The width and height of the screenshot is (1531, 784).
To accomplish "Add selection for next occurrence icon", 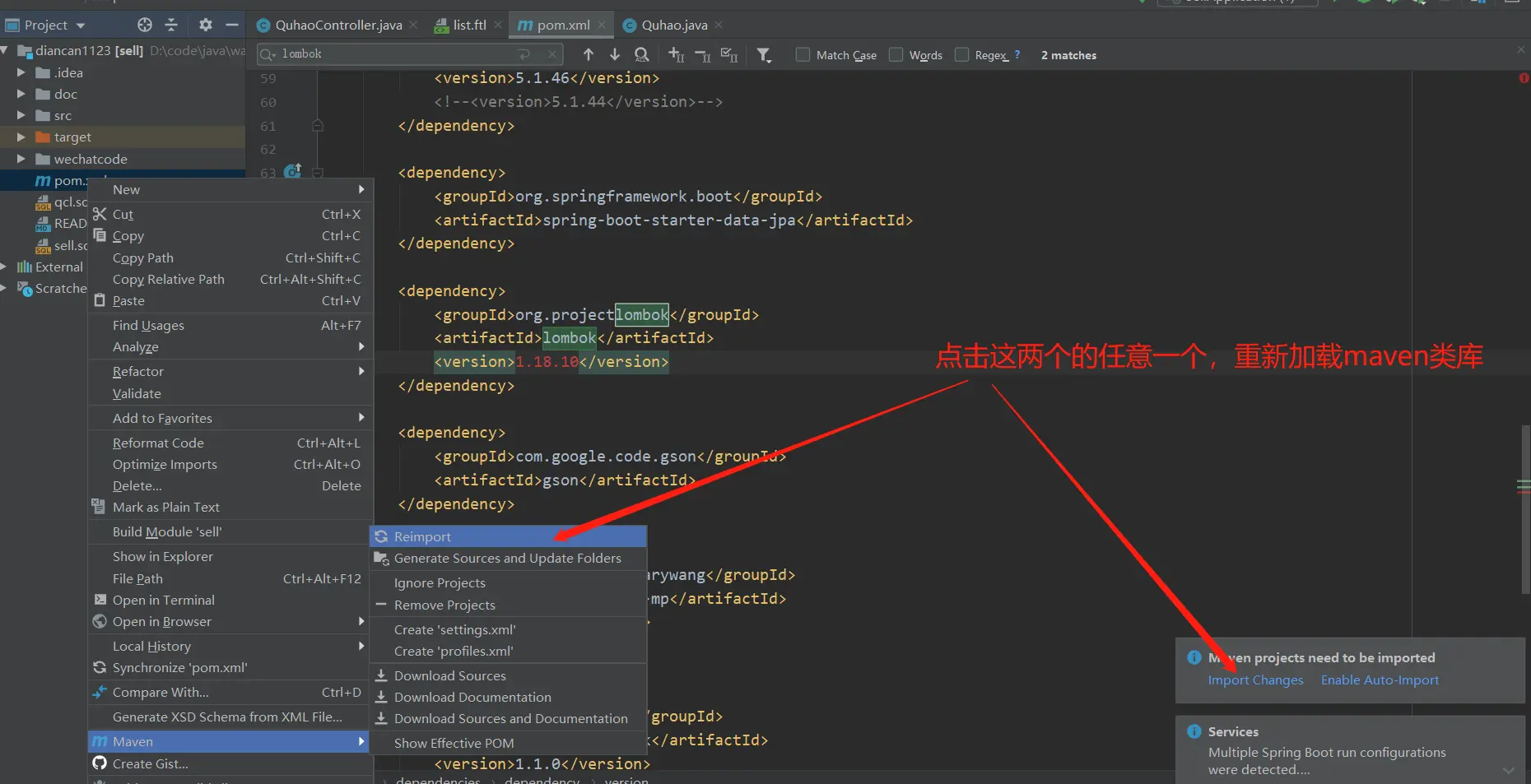I will 676,54.
